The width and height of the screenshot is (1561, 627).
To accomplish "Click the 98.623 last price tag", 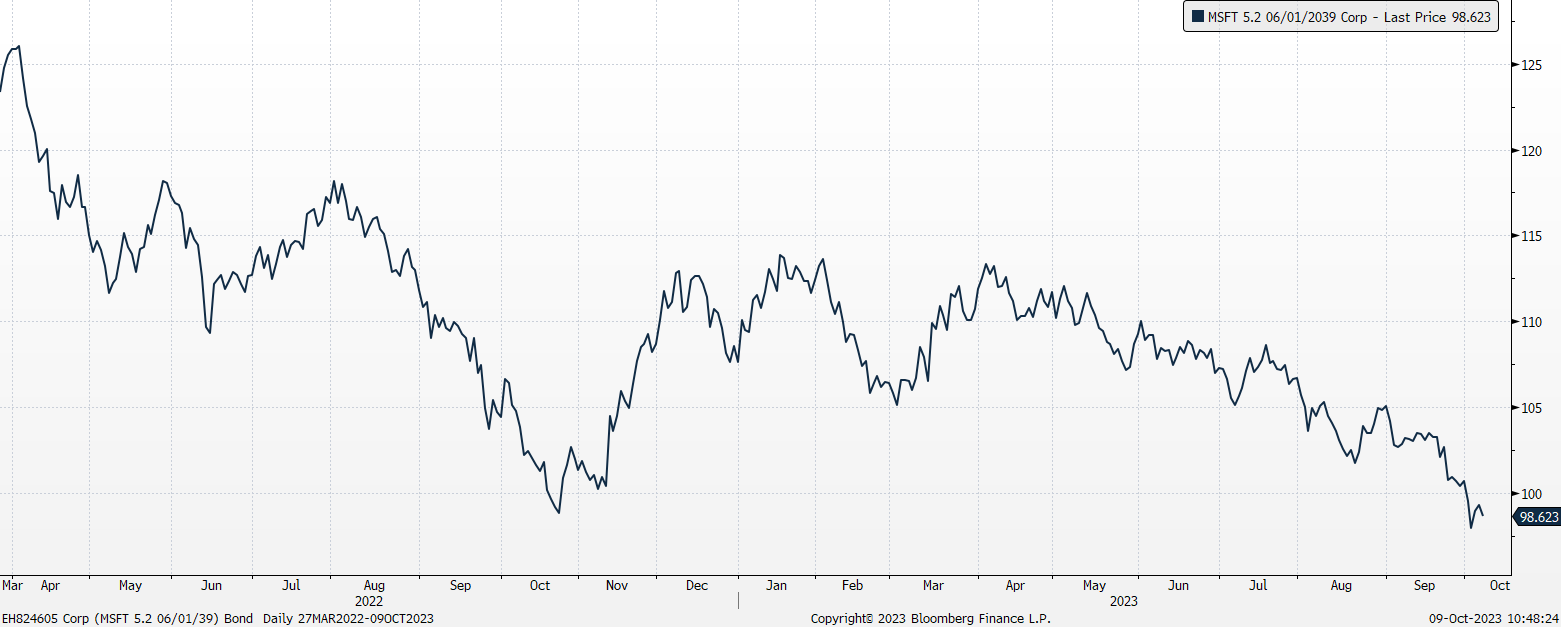I will pyautogui.click(x=1537, y=517).
